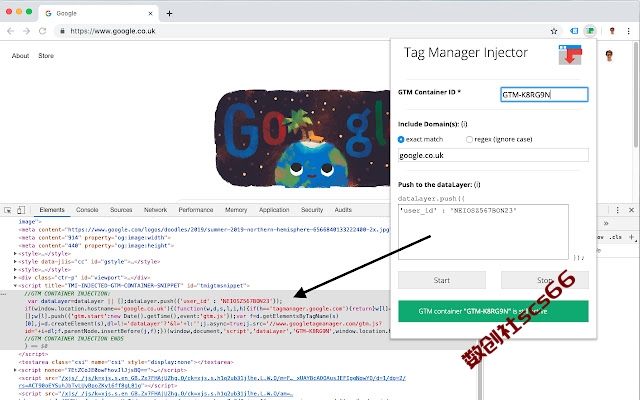Click the Stop button in Tag Manager Injector
The height and width of the screenshot is (400, 640).
544,280
